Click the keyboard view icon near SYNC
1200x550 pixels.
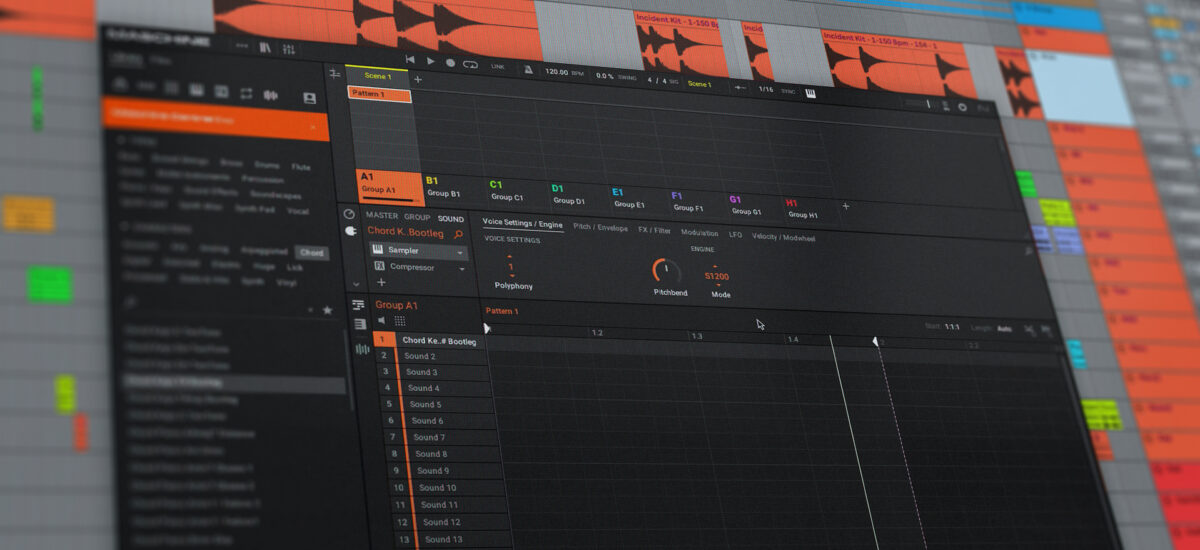[x=810, y=93]
